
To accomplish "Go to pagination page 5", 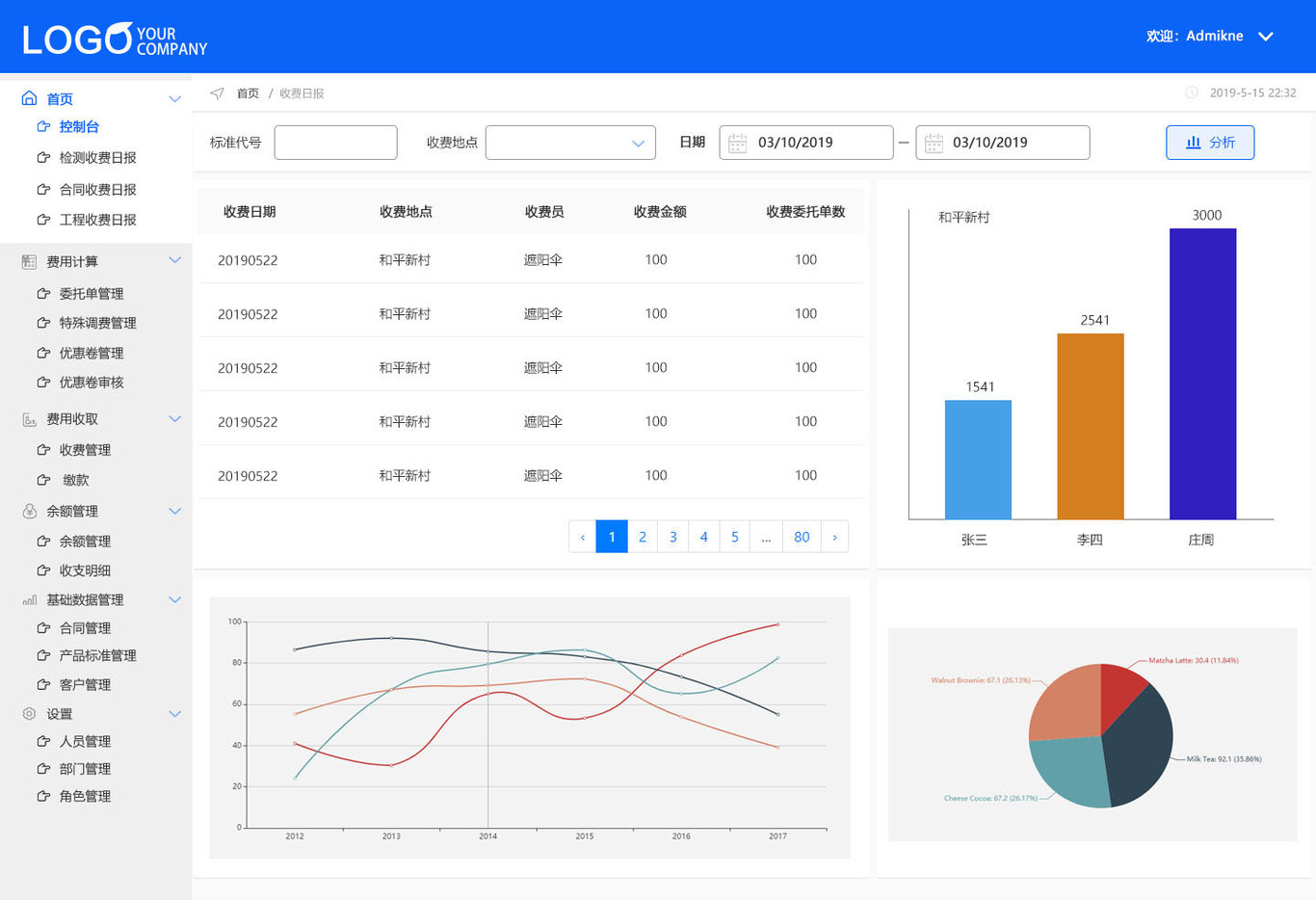I will (x=735, y=537).
